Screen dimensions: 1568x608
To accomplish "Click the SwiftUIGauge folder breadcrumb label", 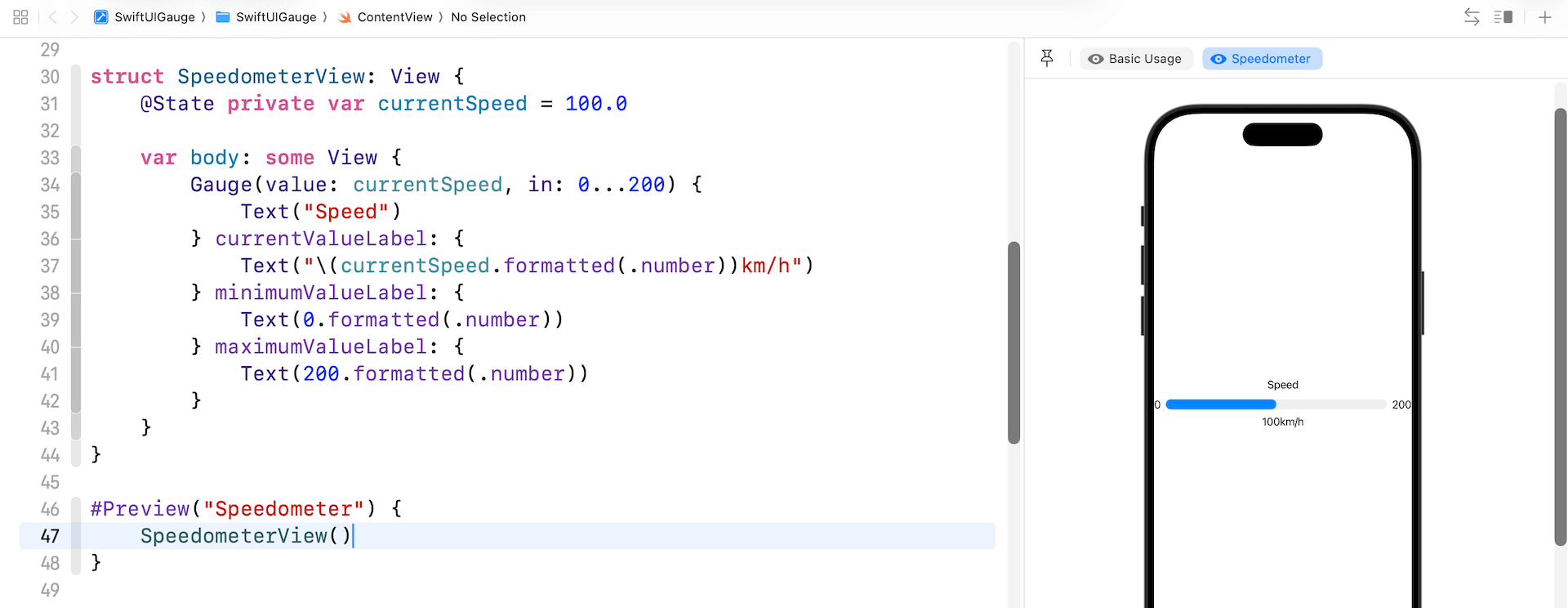I will coord(275,17).
